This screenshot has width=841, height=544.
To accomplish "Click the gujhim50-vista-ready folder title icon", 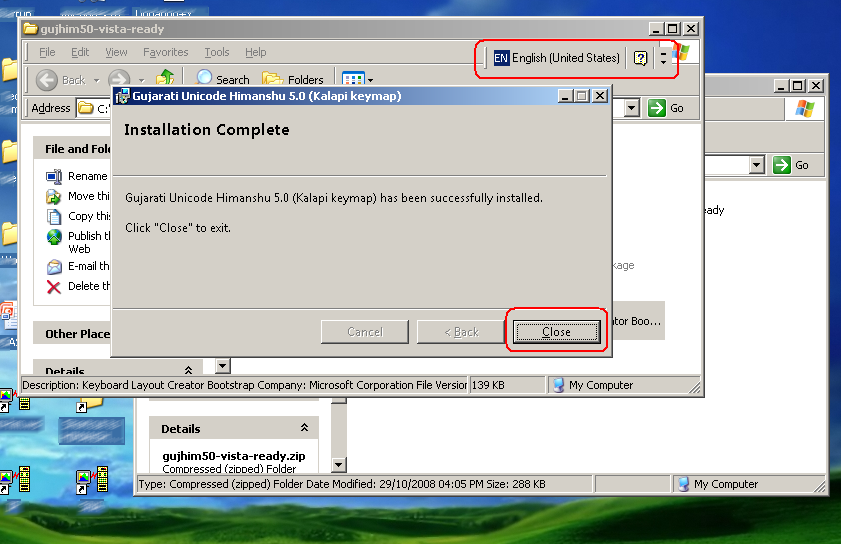I will (x=31, y=28).
